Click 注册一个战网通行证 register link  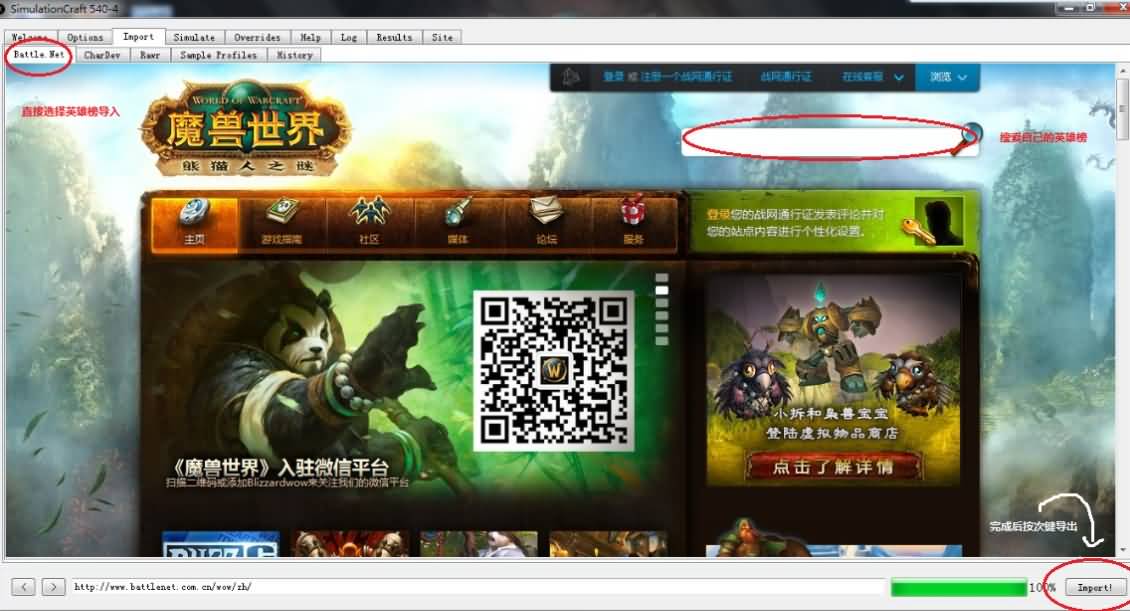pos(685,77)
